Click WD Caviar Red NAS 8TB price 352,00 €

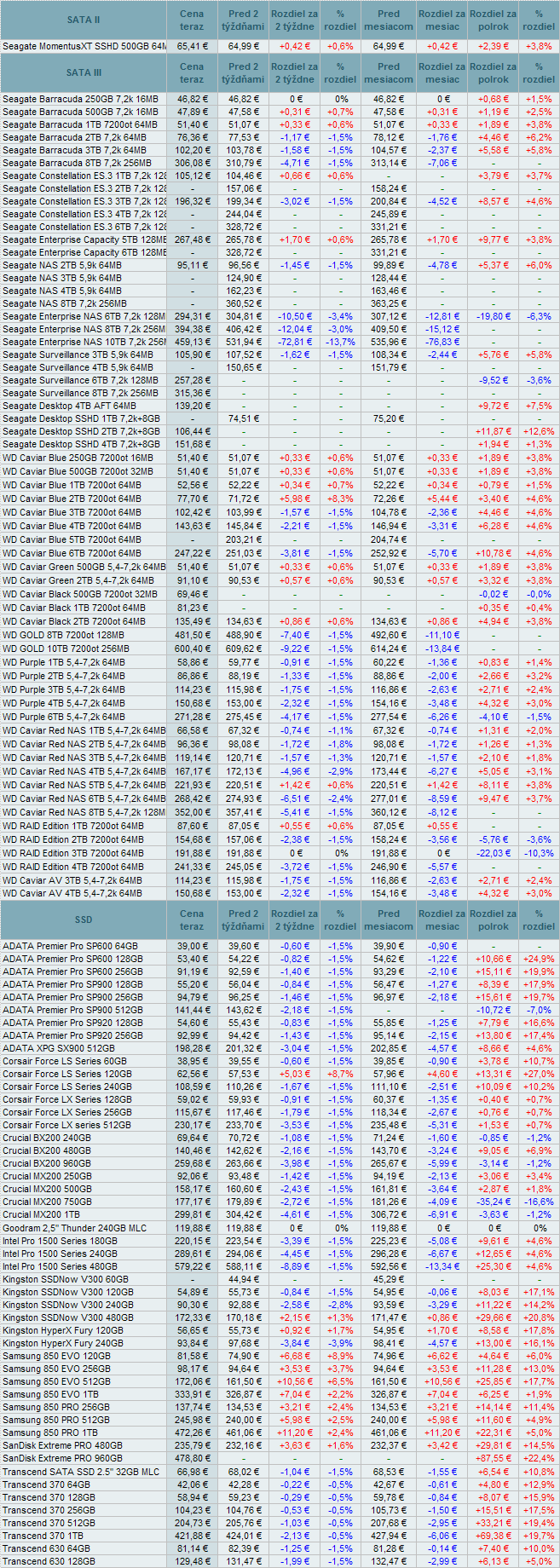[x=192, y=812]
